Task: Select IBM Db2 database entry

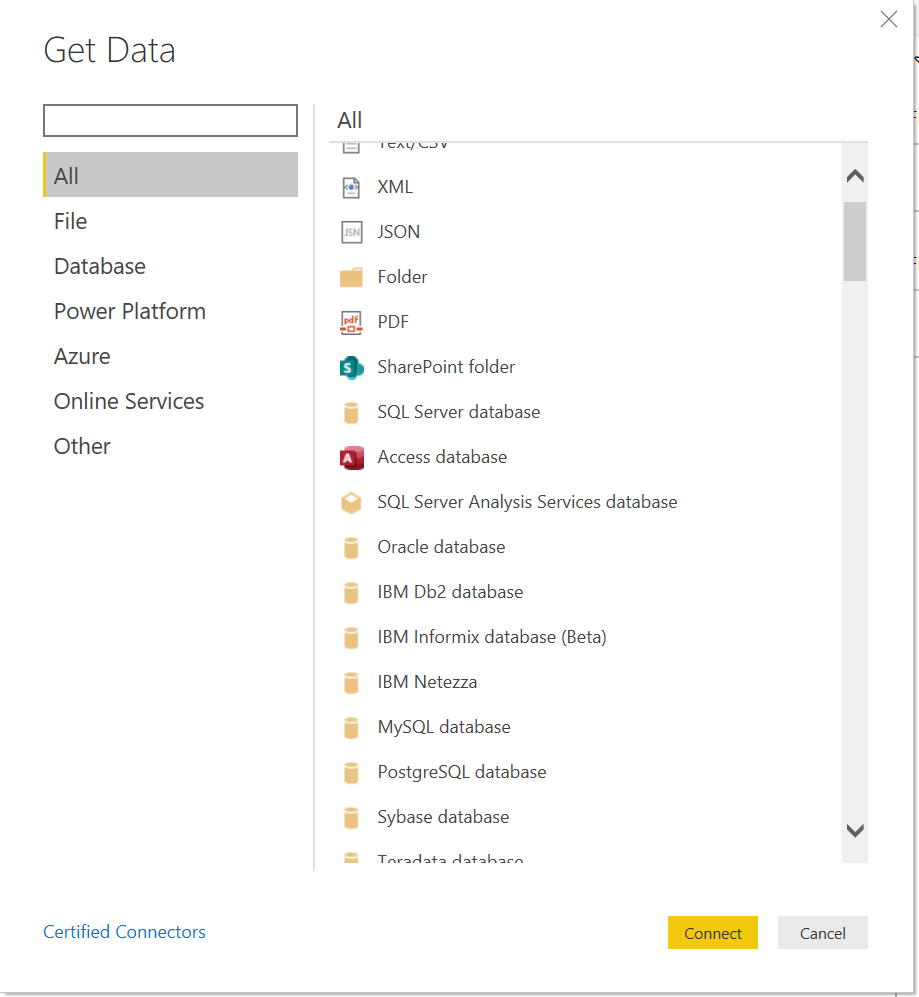Action: (450, 593)
